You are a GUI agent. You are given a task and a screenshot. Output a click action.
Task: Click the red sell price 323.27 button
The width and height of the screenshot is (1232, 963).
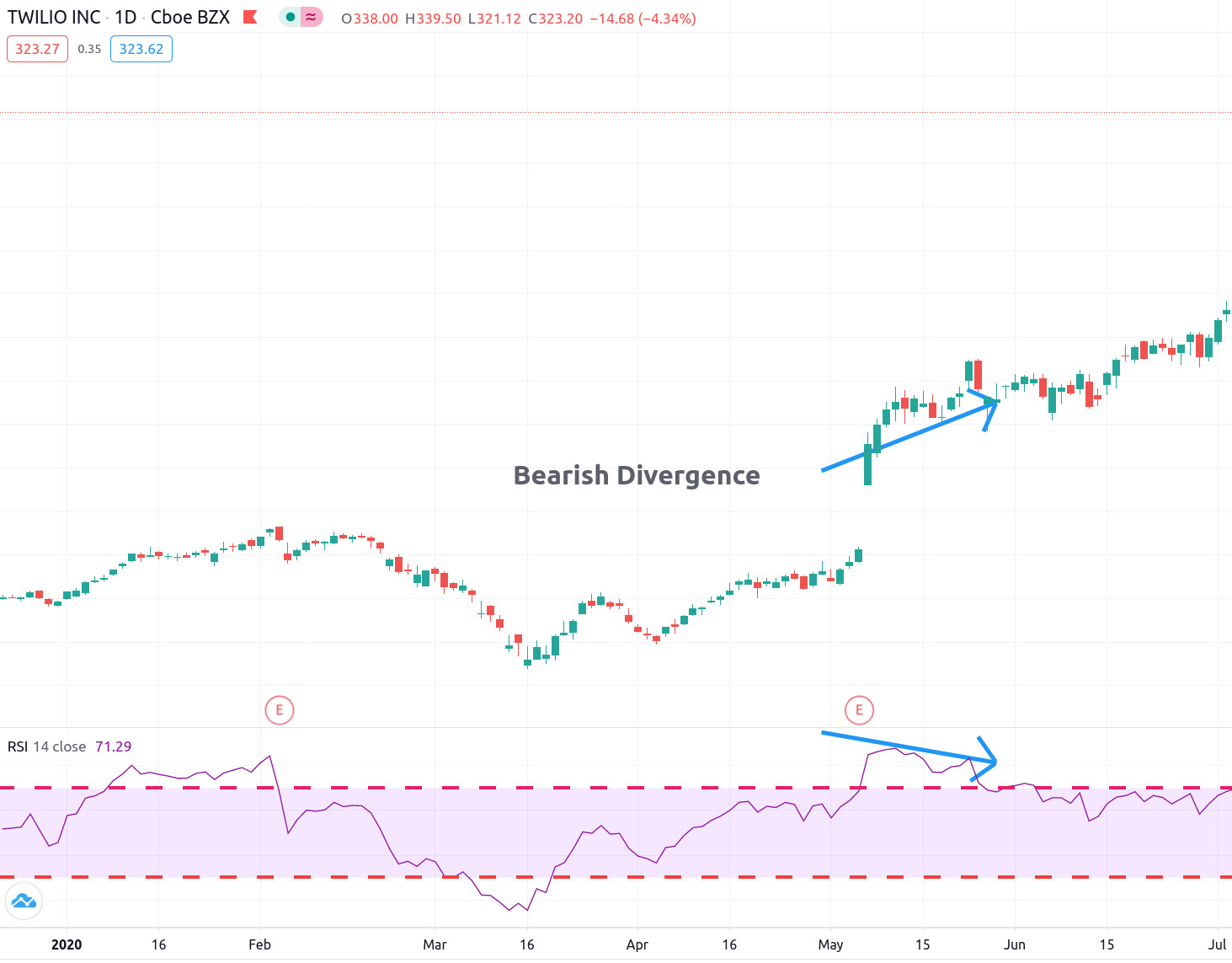[x=37, y=48]
